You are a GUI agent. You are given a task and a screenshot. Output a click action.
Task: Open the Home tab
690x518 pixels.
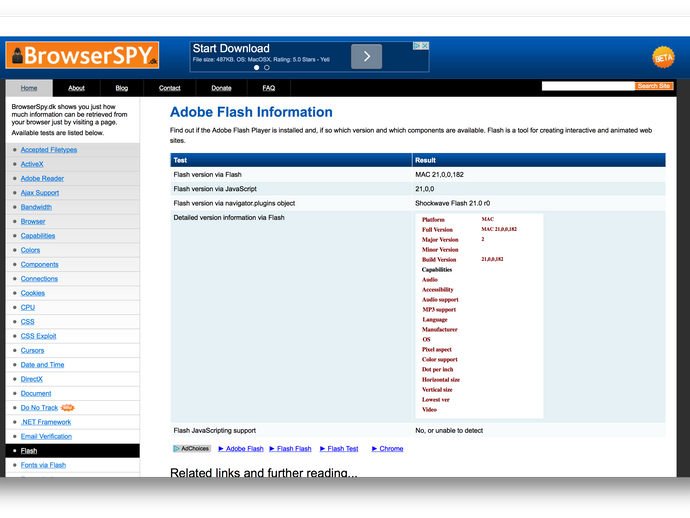(x=29, y=88)
